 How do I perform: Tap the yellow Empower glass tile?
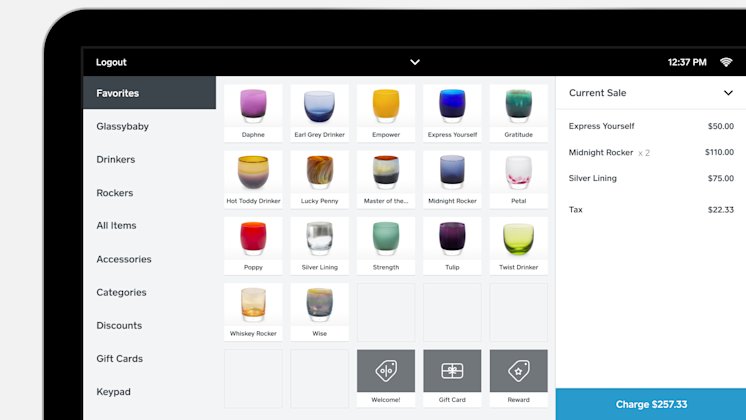386,113
